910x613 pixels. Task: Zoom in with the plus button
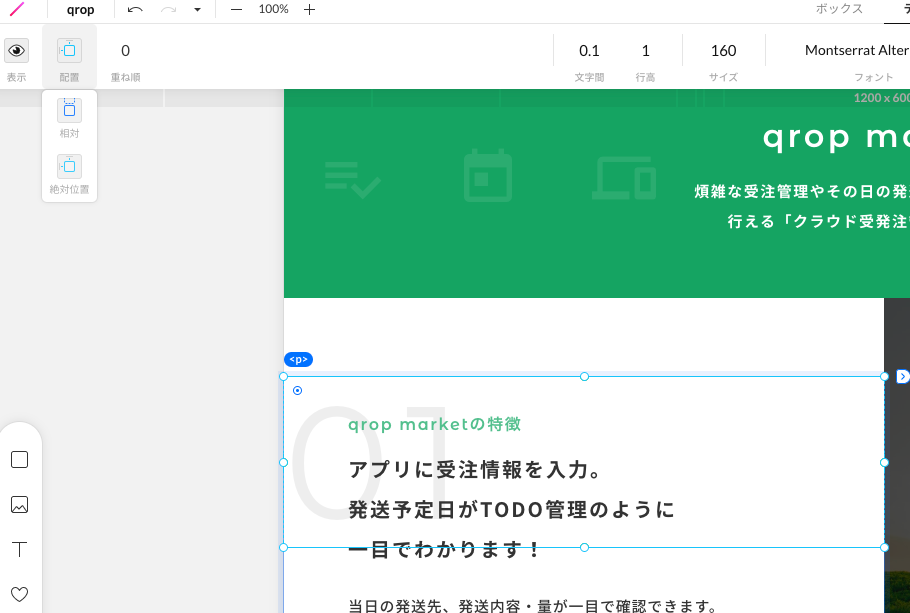(x=309, y=9)
